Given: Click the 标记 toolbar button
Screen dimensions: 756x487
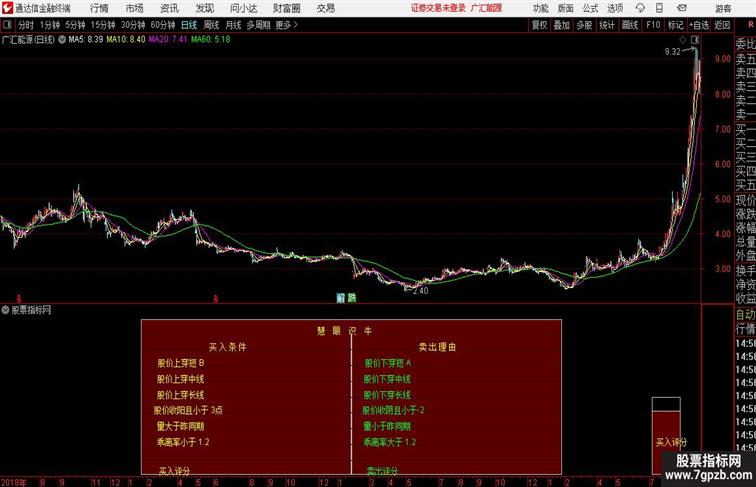Looking at the screenshot, I should coord(675,25).
